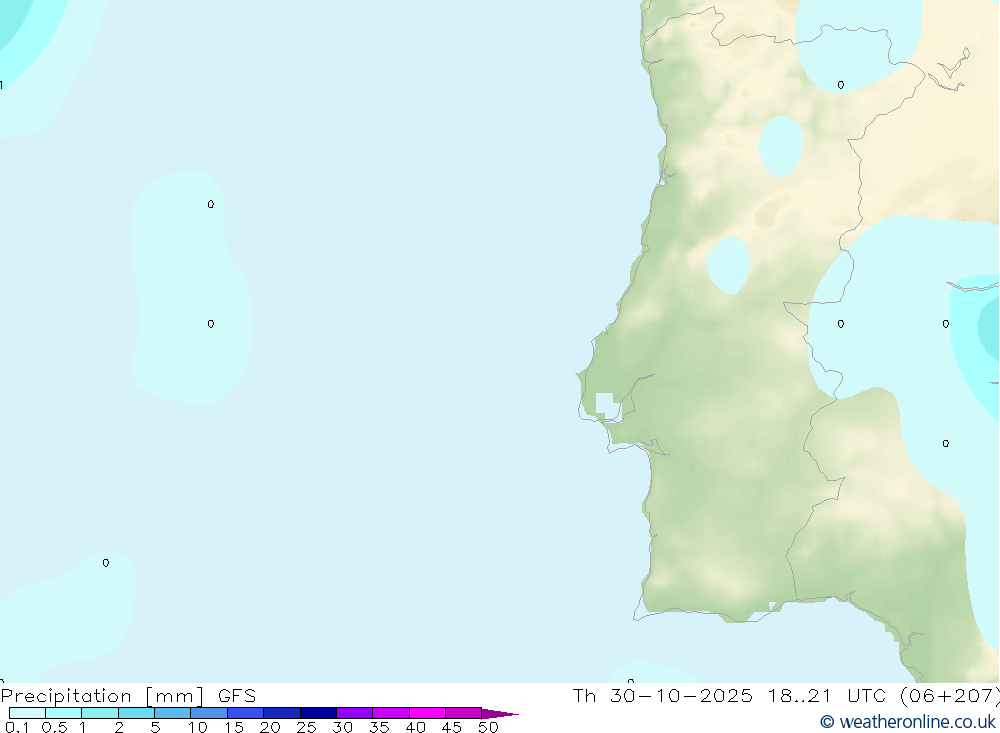This screenshot has height=733, width=1000.
Task: Click the '40' legend scale value
Action: click(x=415, y=727)
